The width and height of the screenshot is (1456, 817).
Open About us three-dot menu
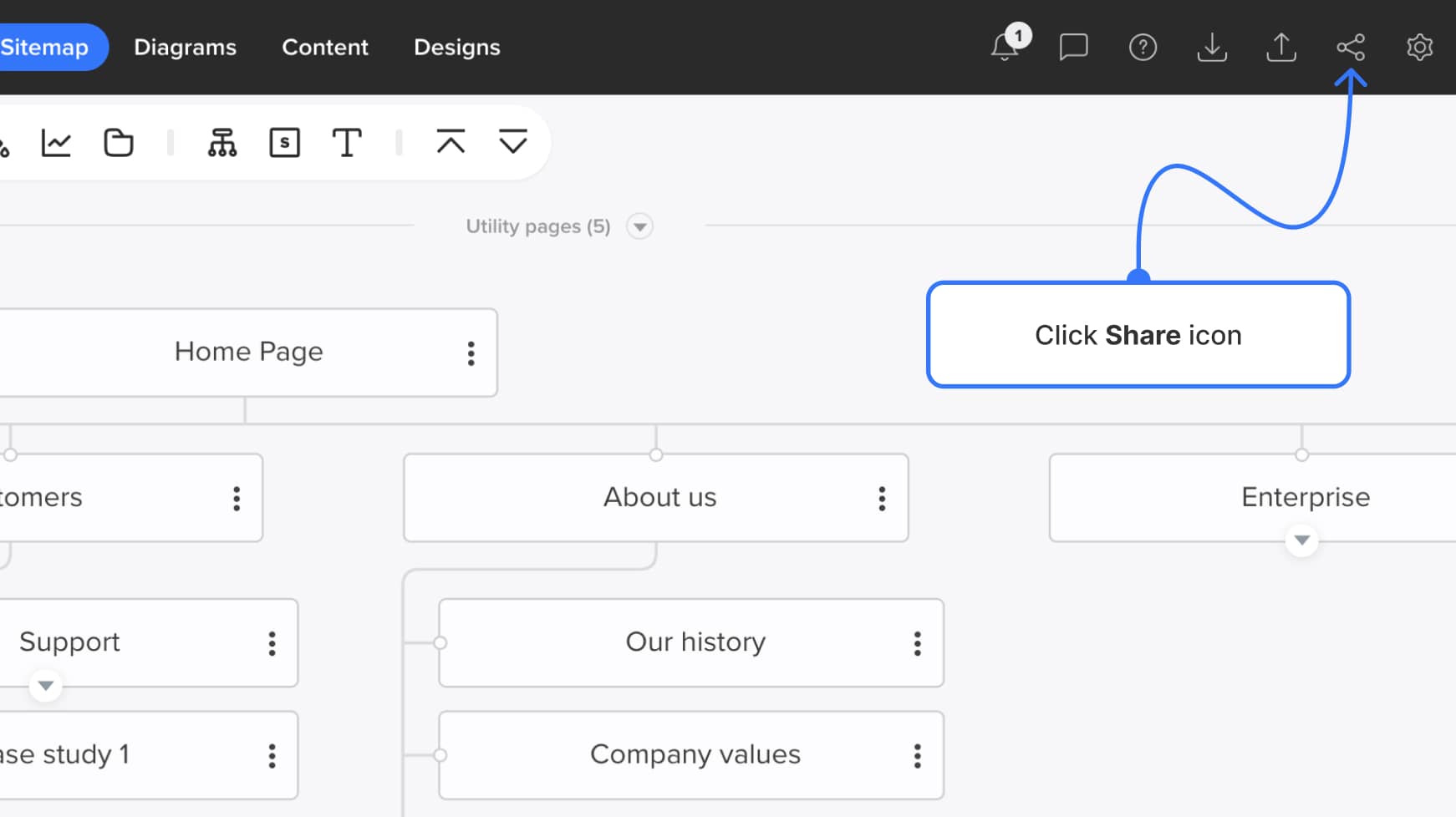[x=882, y=499]
